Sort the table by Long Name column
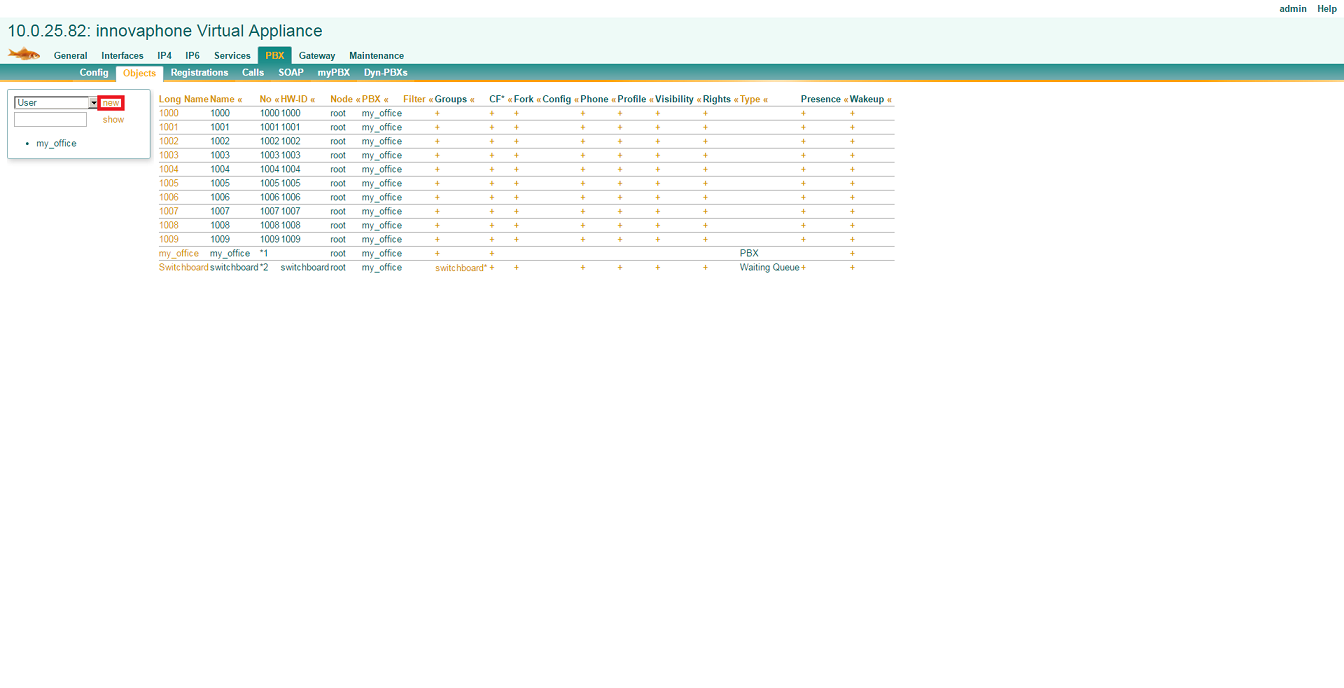This screenshot has width=1344, height=688. (183, 99)
